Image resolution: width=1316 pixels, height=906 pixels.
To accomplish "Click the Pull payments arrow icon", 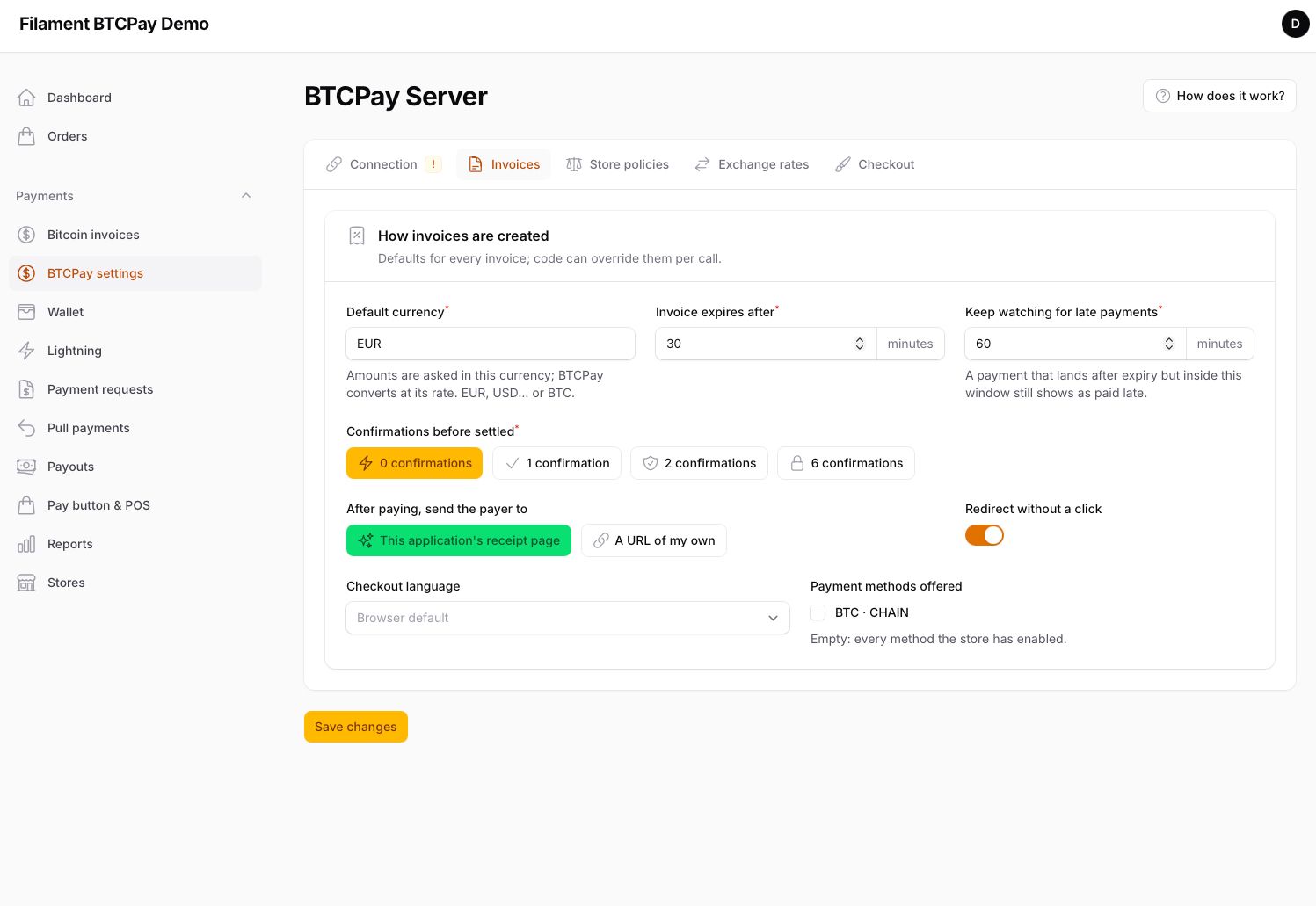I will coord(26,428).
